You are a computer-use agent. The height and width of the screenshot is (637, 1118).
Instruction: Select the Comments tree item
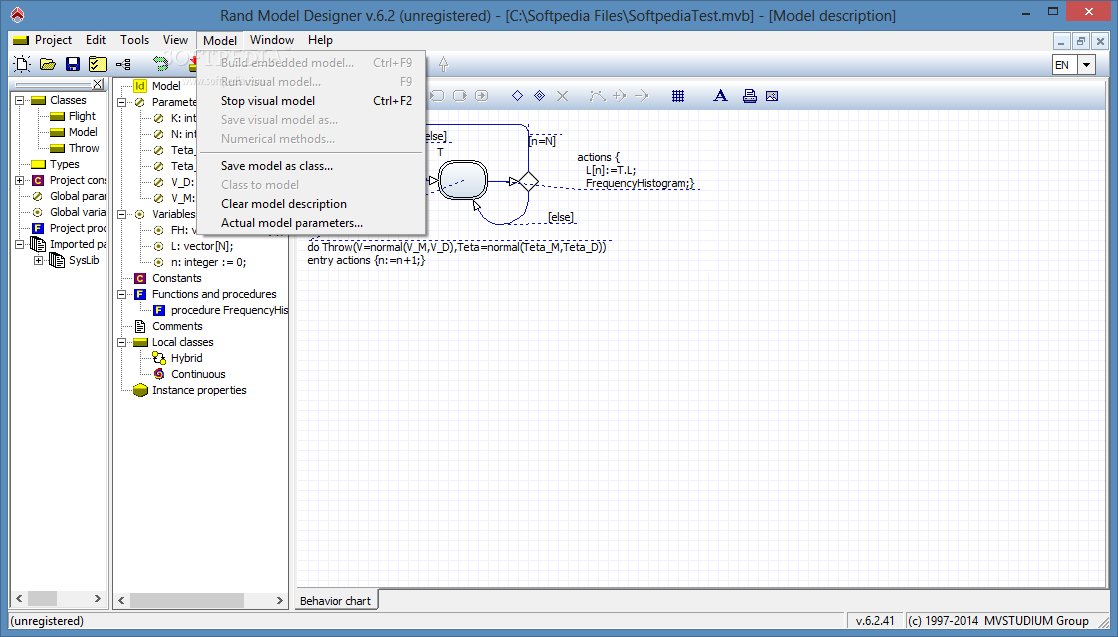click(x=178, y=326)
